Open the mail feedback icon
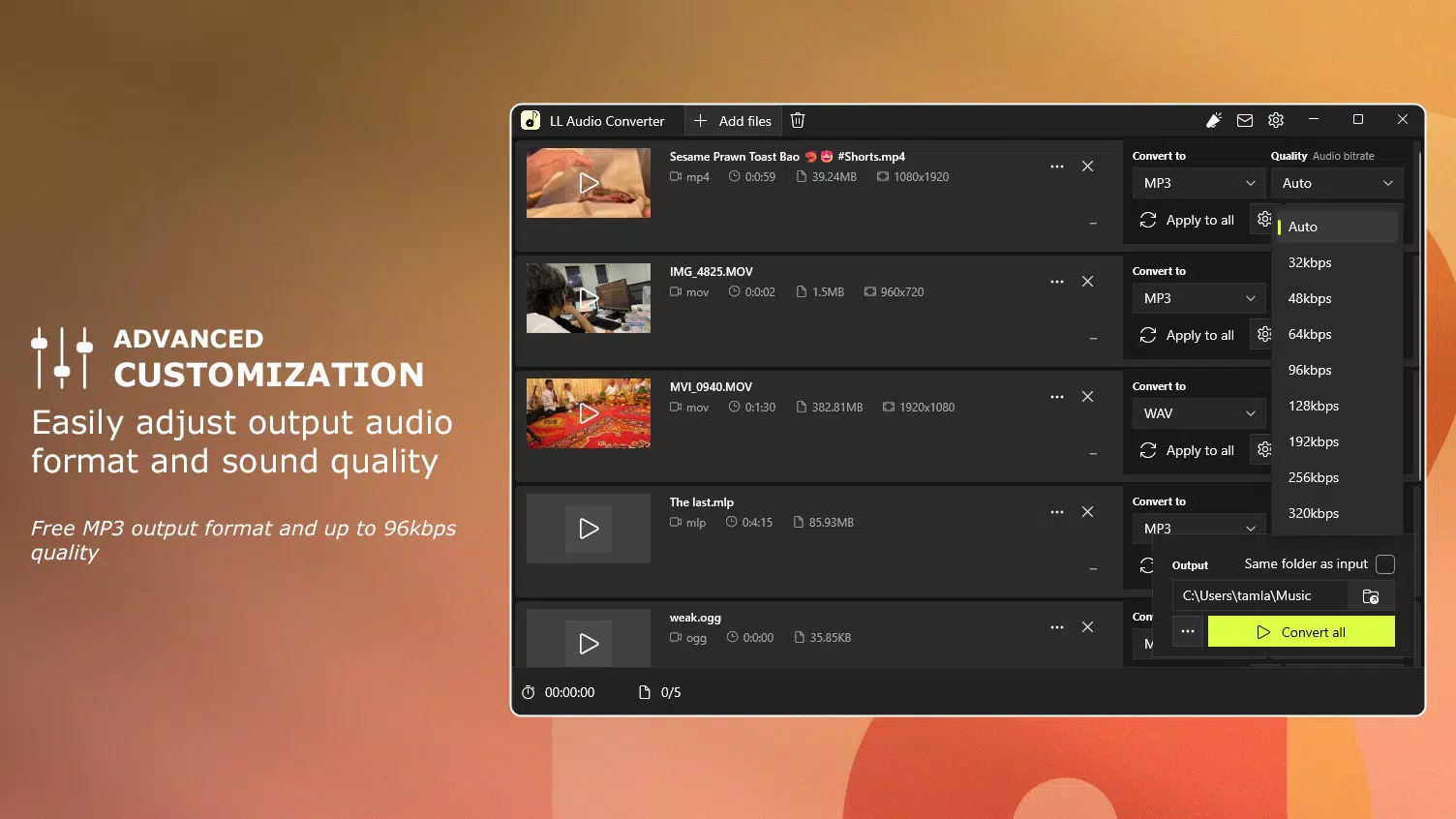The image size is (1456, 819). 1245,120
